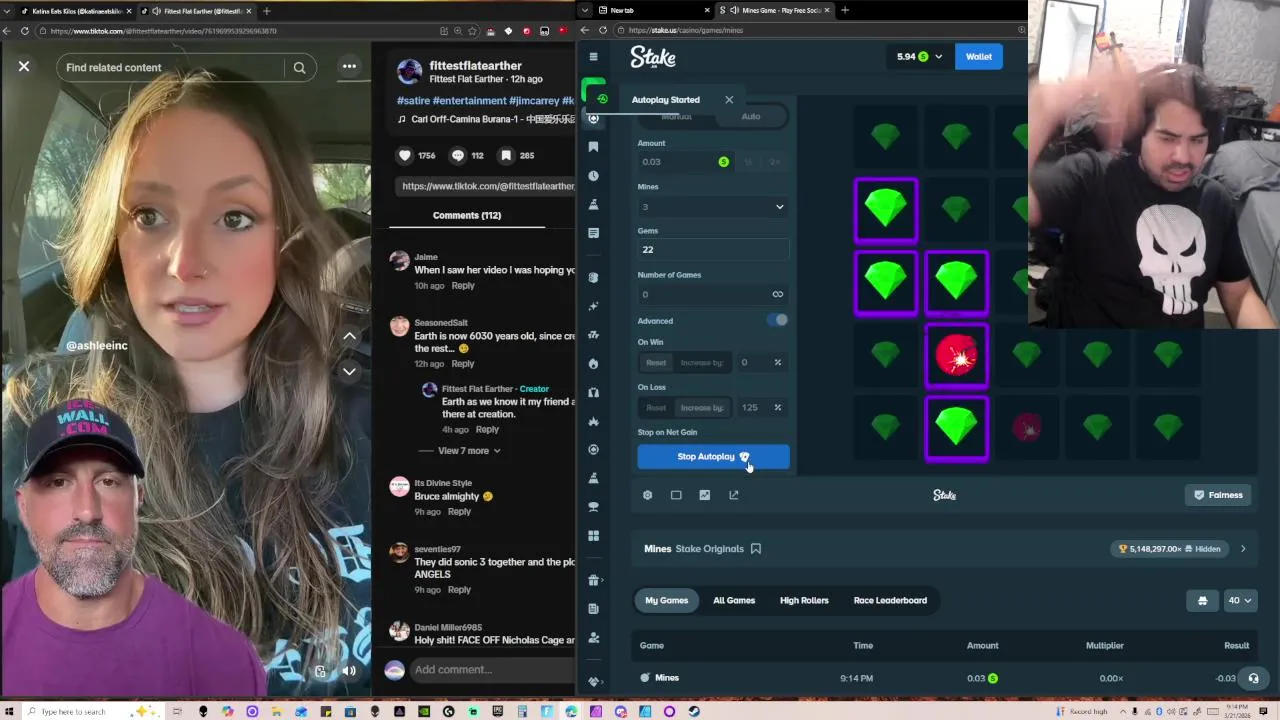Switch to Auto bet mode tab
The width and height of the screenshot is (1280, 720).
pos(750,117)
